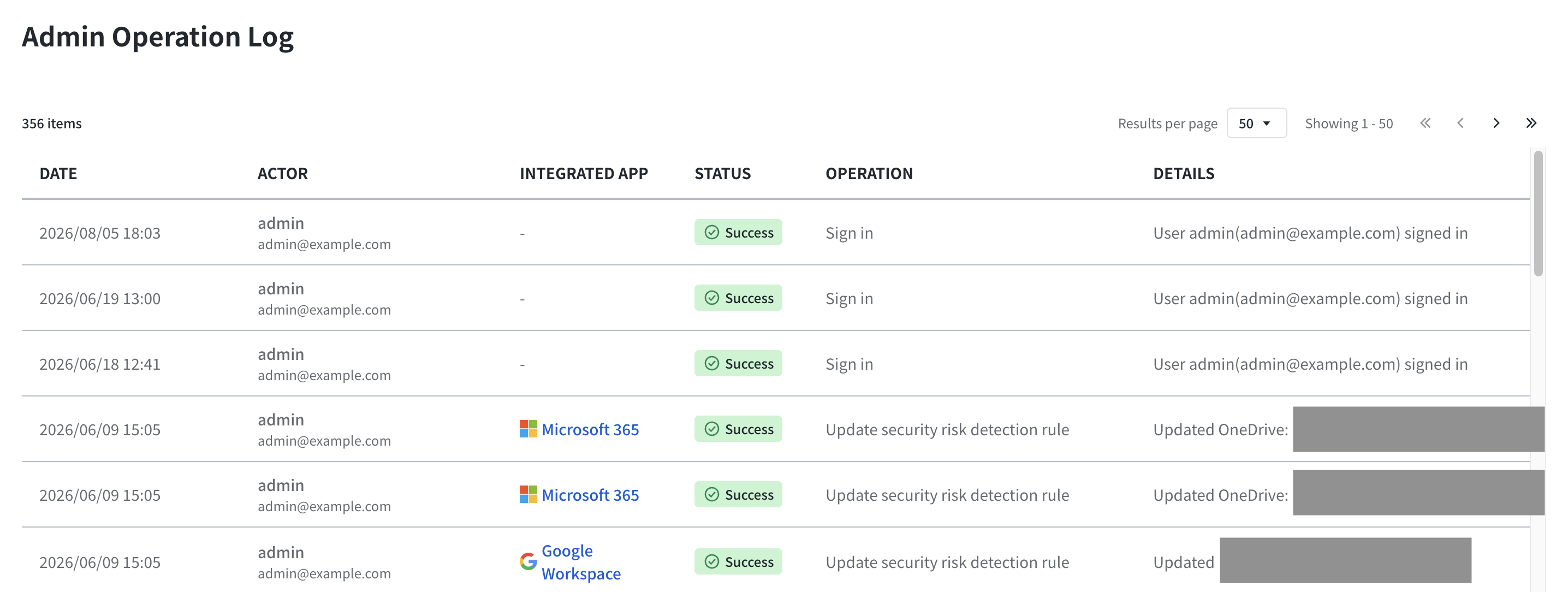The image size is (1568, 592).
Task: Click the INTEGRATED APP column header
Action: coord(583,174)
